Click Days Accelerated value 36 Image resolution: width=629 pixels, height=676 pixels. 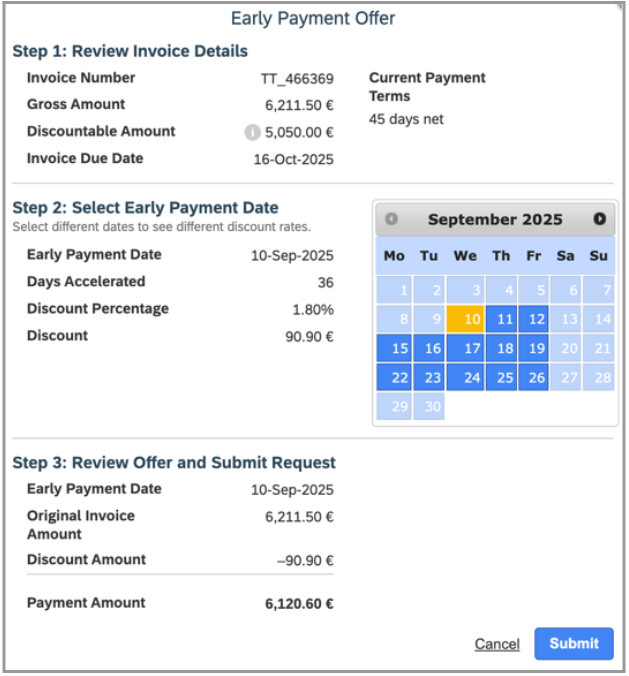[x=325, y=282]
